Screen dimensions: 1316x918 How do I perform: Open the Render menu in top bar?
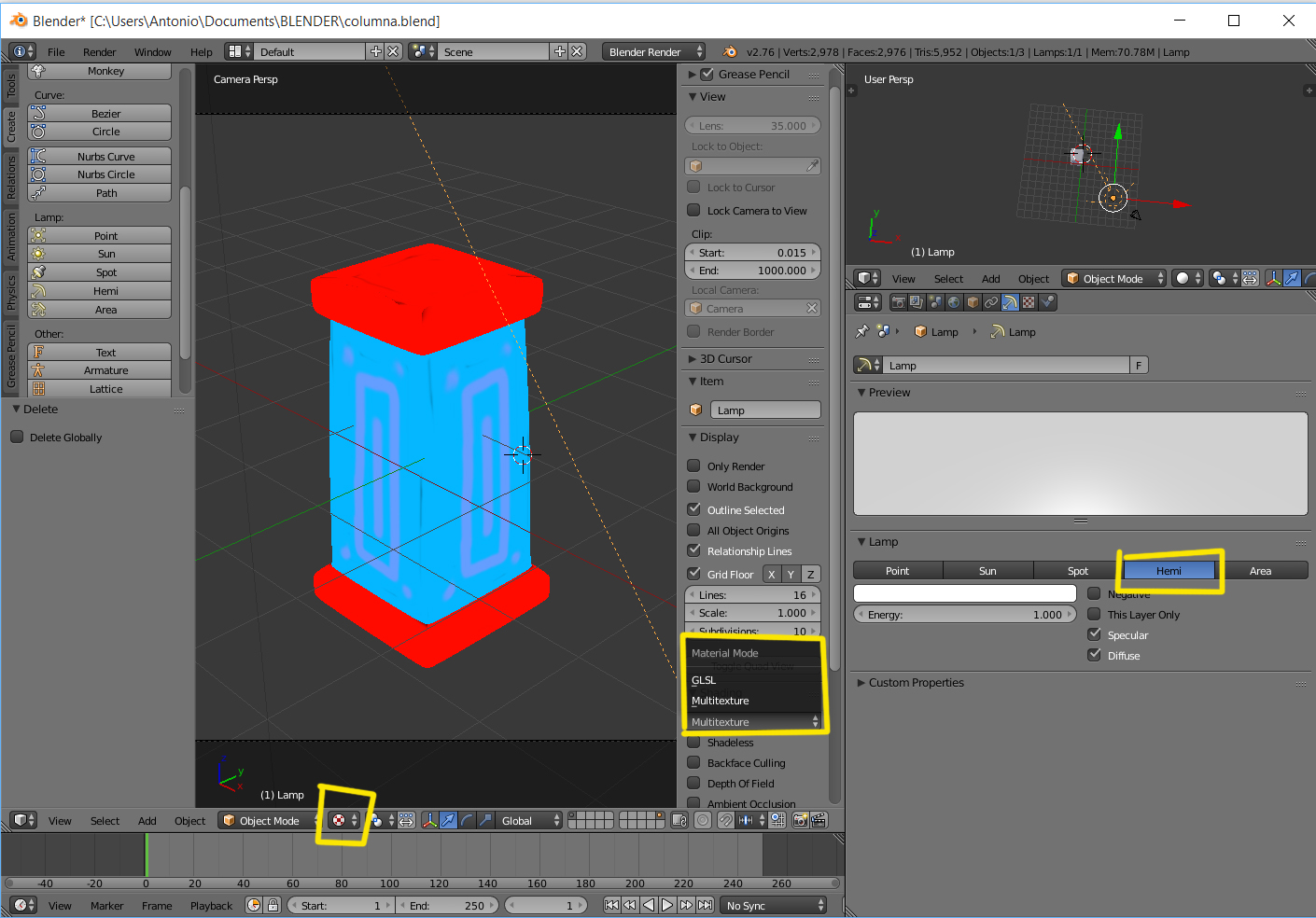pos(99,52)
